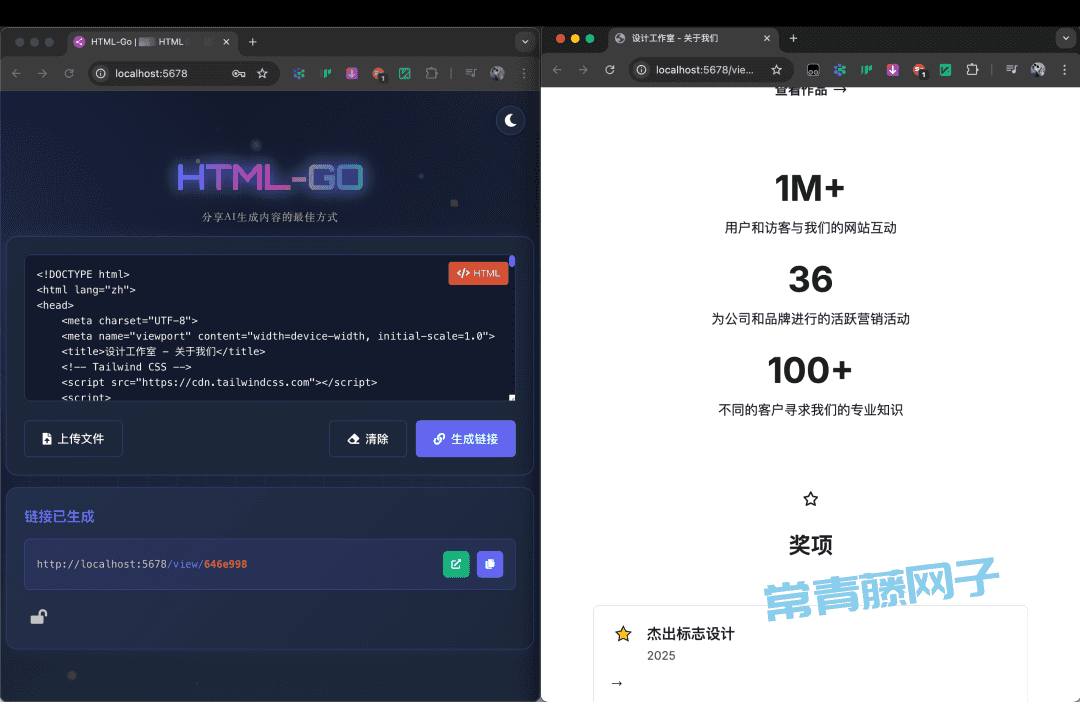Click the star icon above the 奖项 heading
Viewport: 1080px width, 702px height.
pos(810,498)
